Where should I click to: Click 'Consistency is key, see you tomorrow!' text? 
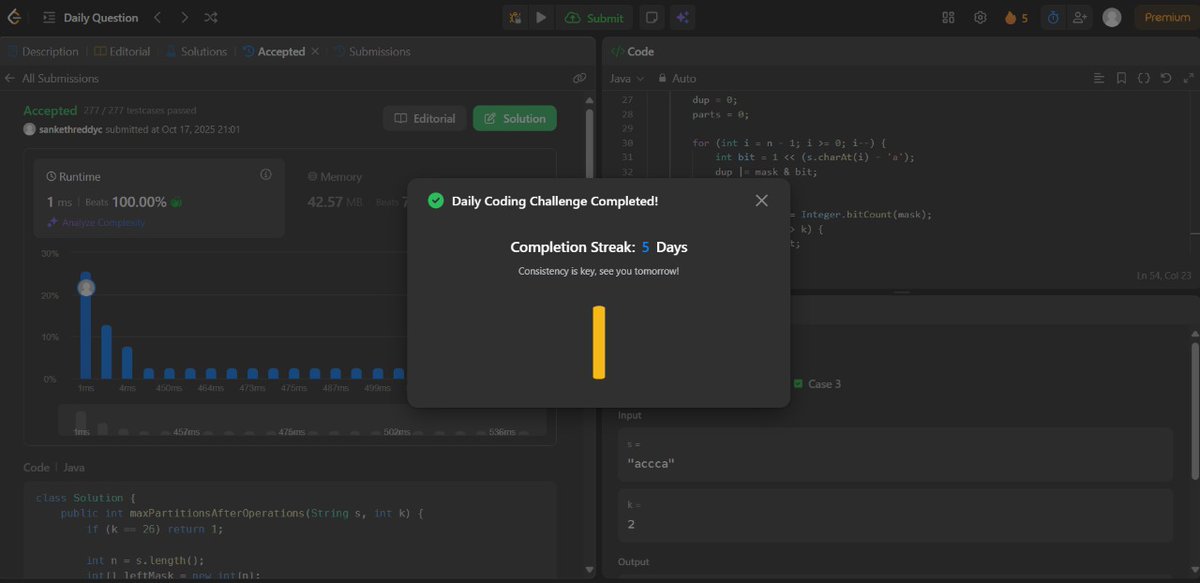[598, 271]
